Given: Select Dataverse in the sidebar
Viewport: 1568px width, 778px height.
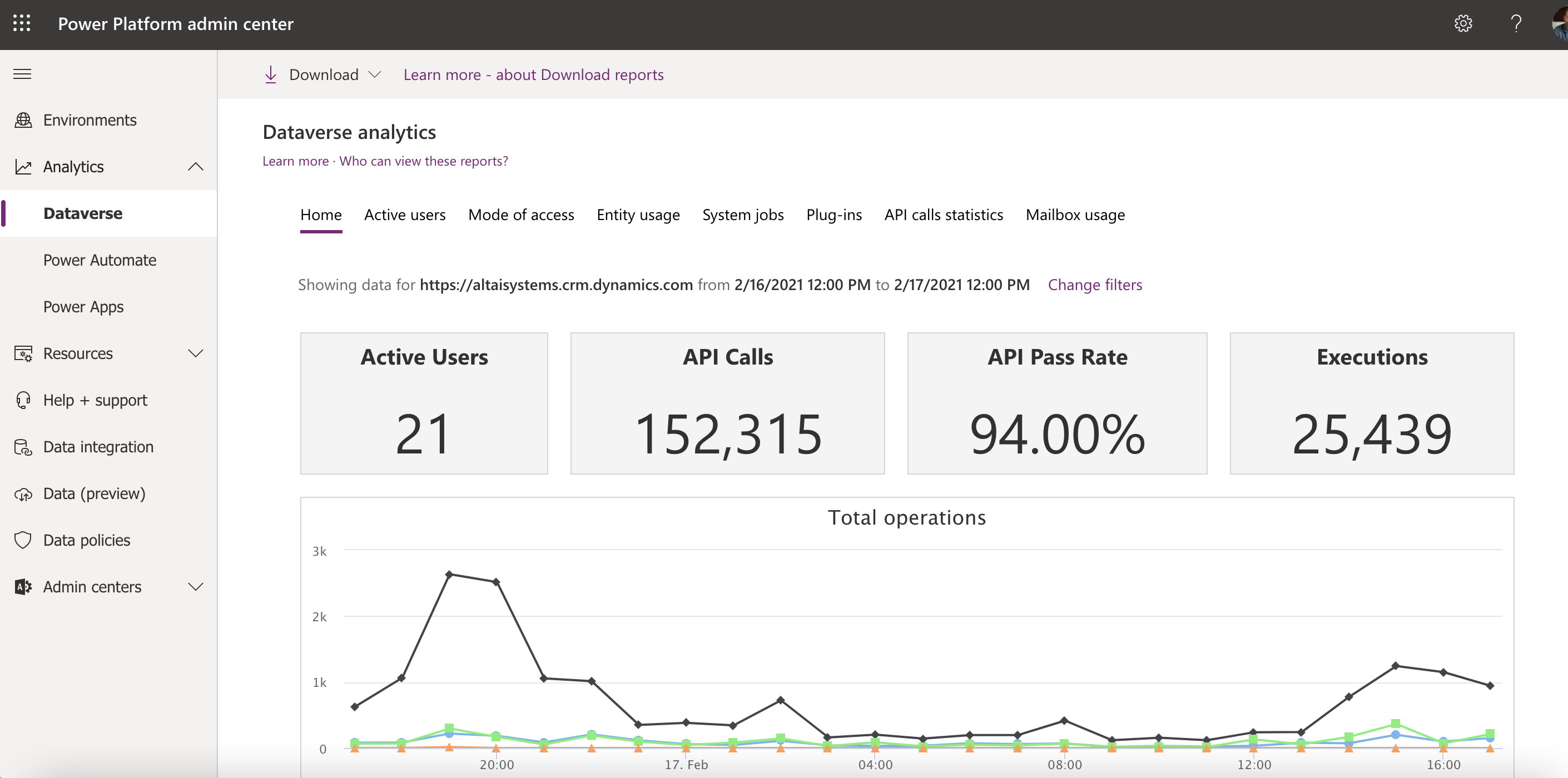Looking at the screenshot, I should pos(108,213).
